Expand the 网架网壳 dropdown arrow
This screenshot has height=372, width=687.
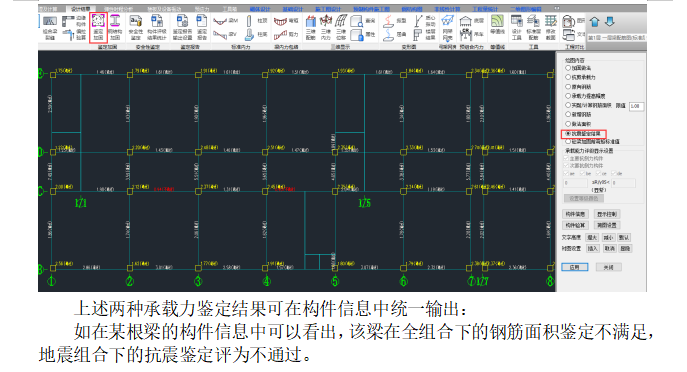(447, 39)
